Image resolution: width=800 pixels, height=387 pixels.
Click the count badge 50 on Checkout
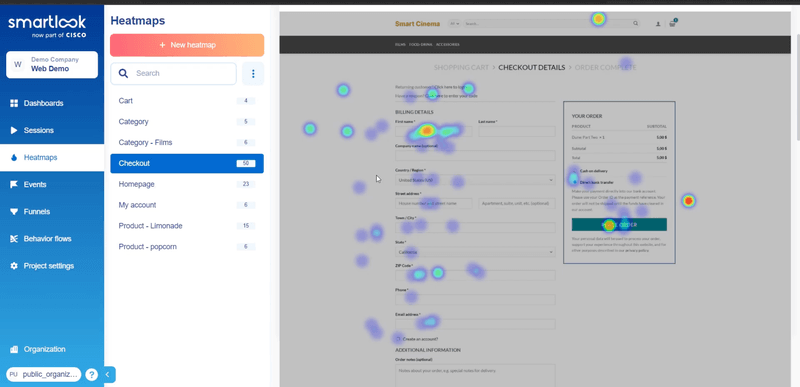click(246, 164)
